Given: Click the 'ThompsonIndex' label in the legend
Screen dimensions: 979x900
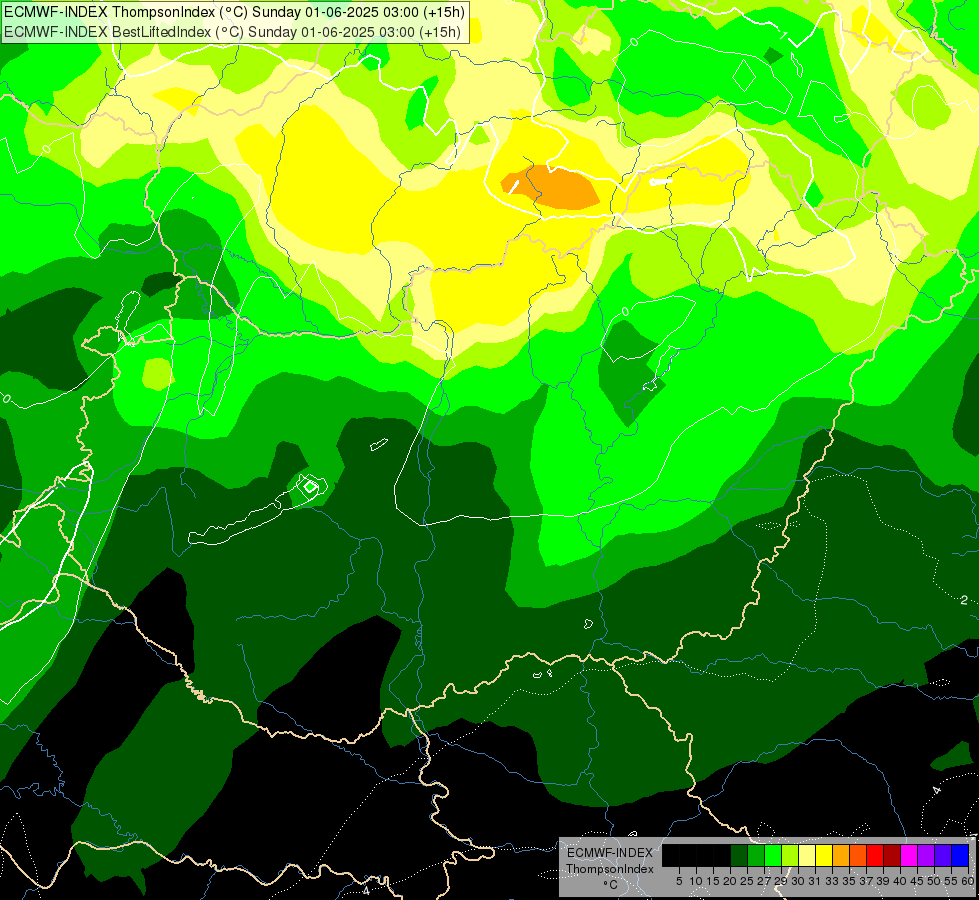Looking at the screenshot, I should tap(610, 869).
